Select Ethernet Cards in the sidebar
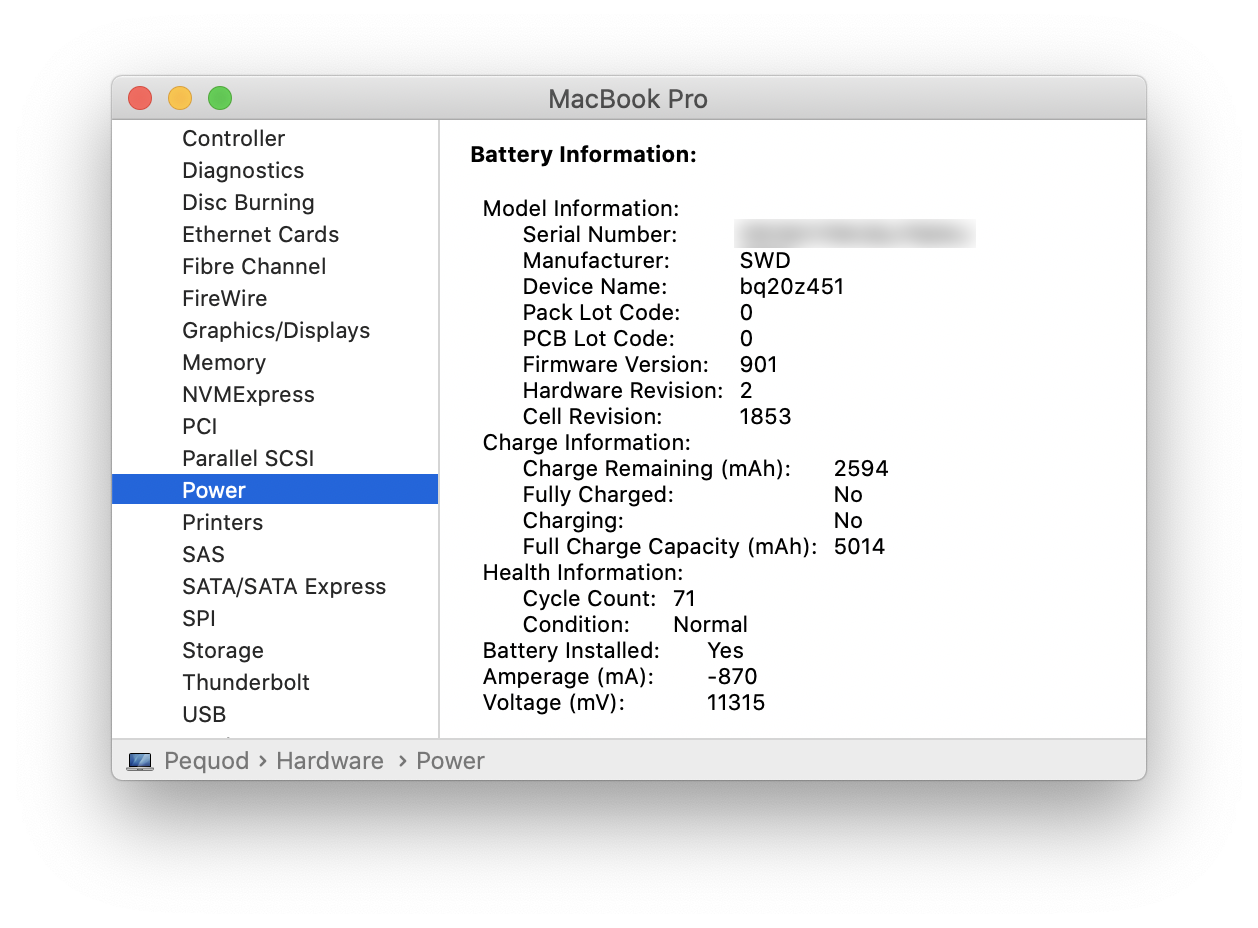 tap(275, 235)
